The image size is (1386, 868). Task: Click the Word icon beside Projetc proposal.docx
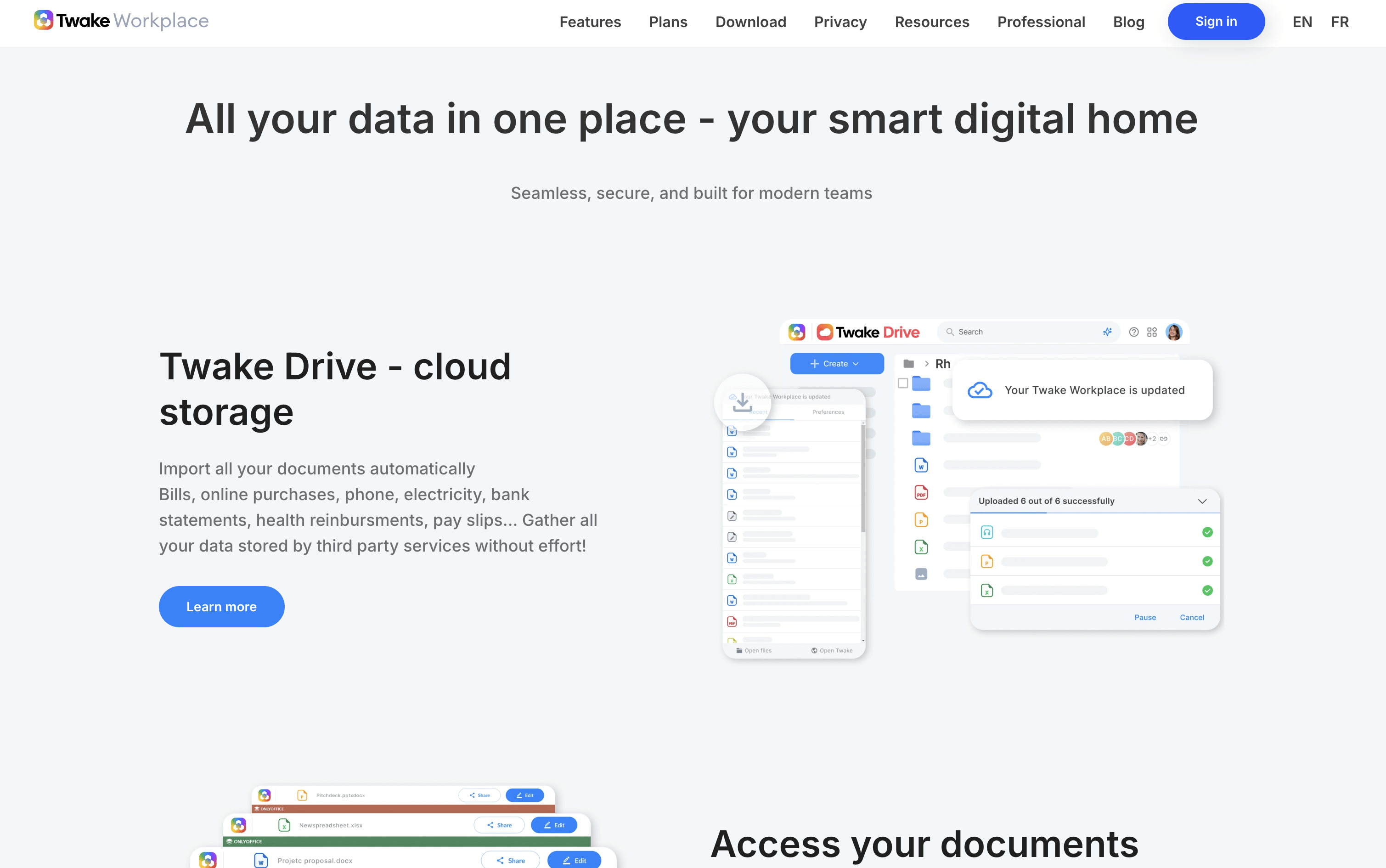pos(260,861)
